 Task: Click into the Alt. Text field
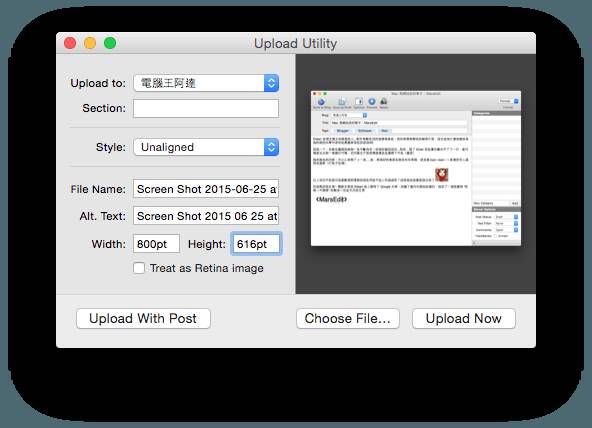coord(206,216)
